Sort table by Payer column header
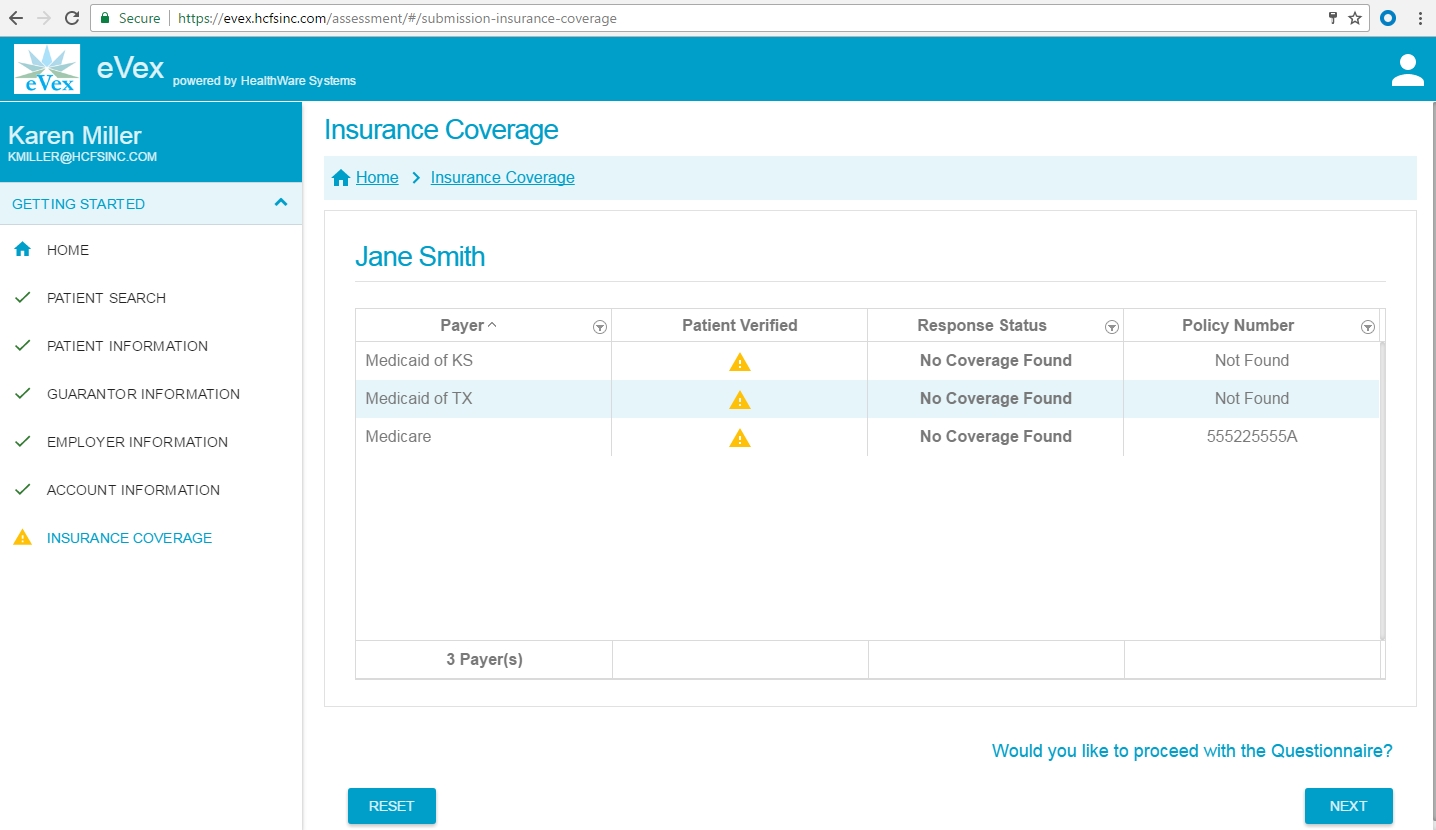 [x=462, y=326]
